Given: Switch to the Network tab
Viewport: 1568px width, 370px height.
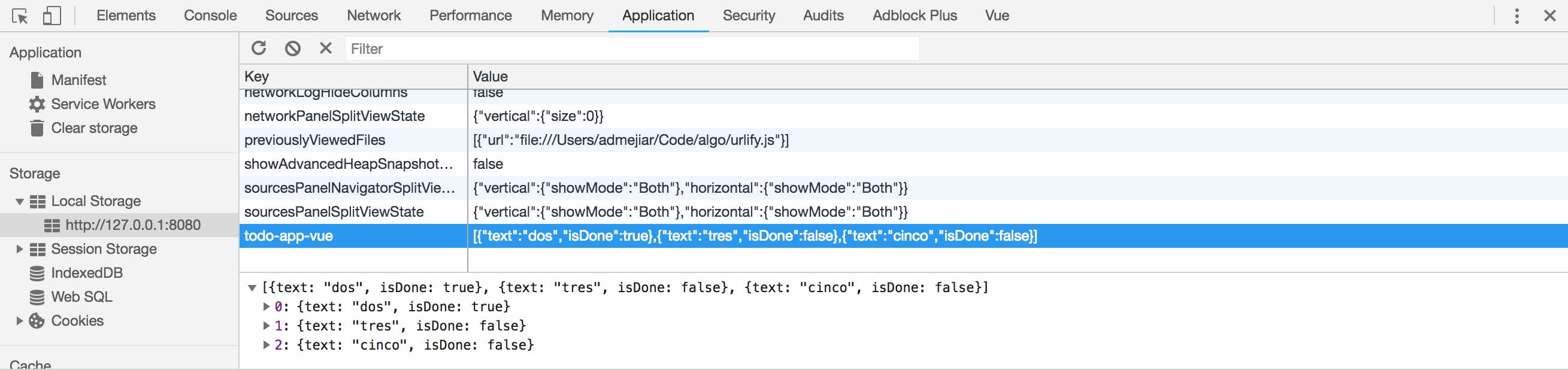Looking at the screenshot, I should coord(373,16).
